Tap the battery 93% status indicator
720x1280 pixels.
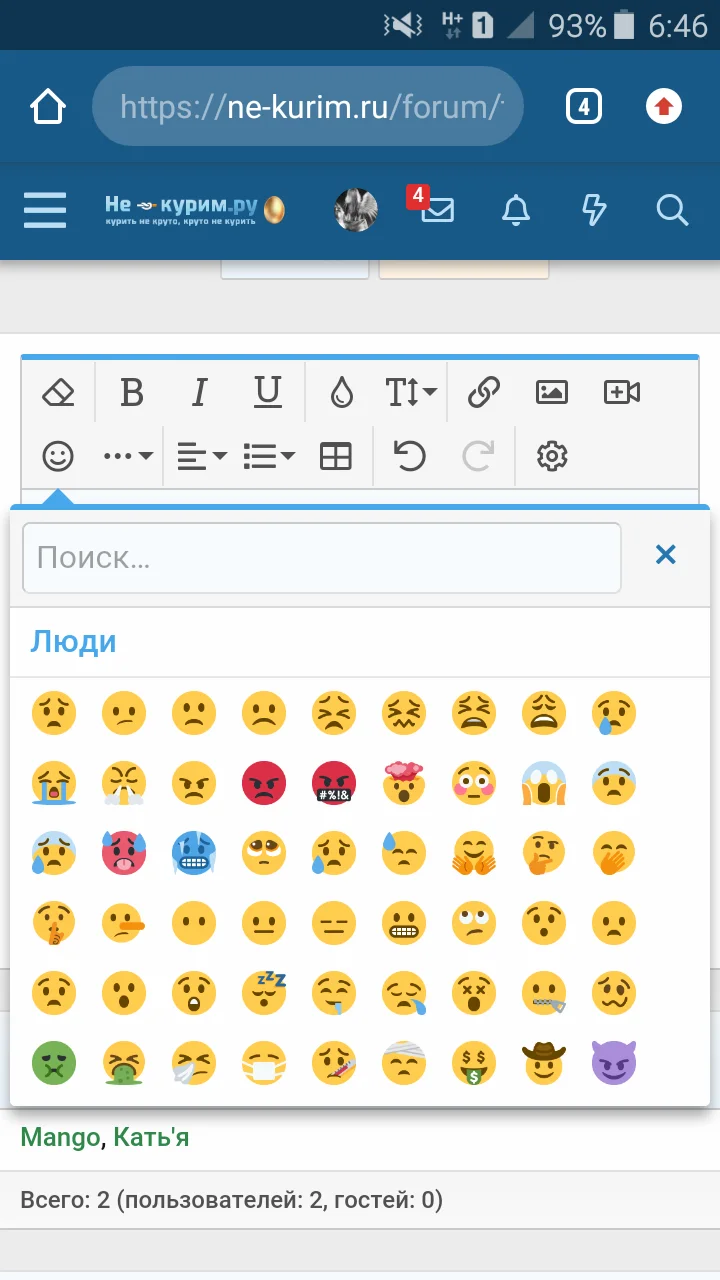coord(592,25)
